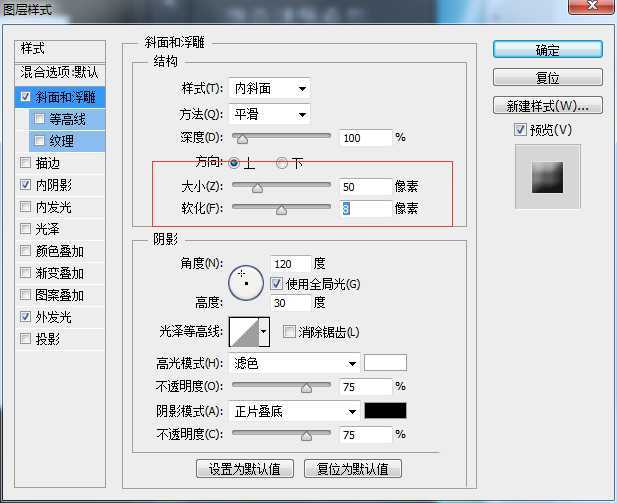
Task: Enable the 描边 checkbox
Action: pyautogui.click(x=25, y=162)
